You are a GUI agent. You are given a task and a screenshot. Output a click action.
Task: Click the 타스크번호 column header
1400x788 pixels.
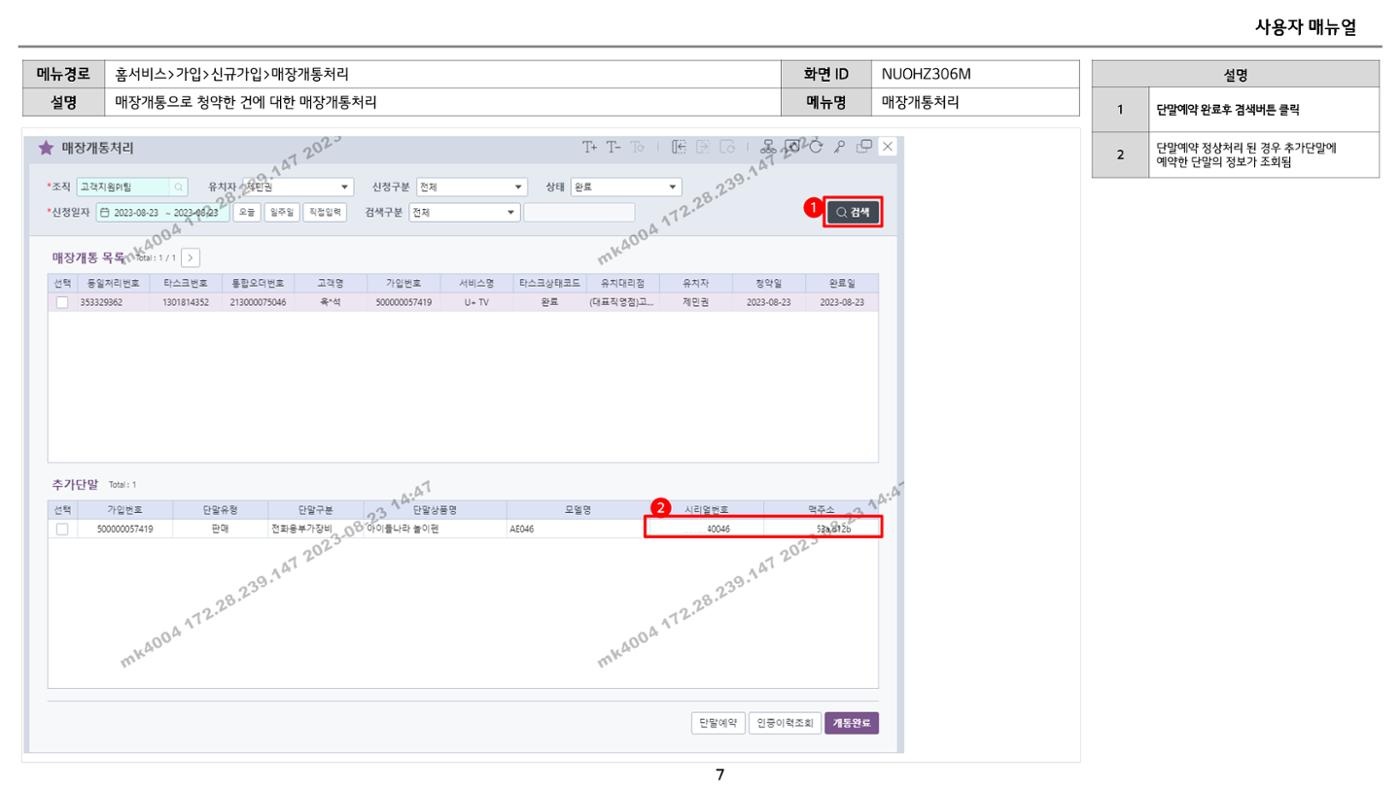pos(186,283)
